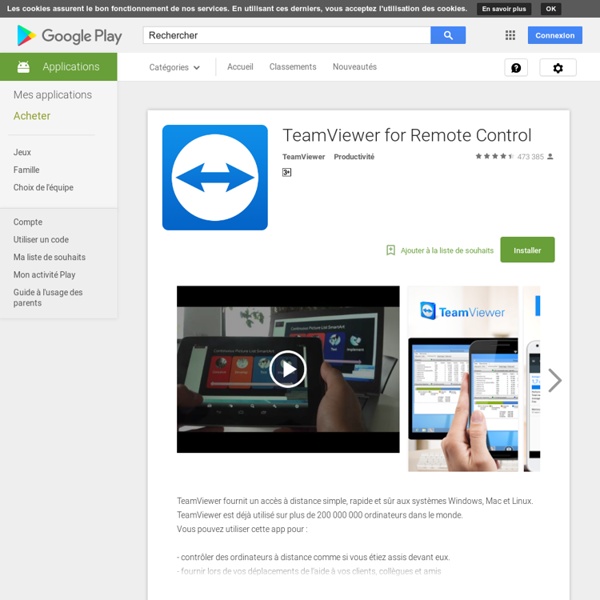Open Mon activité Play
The width and height of the screenshot is (600, 600).
click(44, 275)
